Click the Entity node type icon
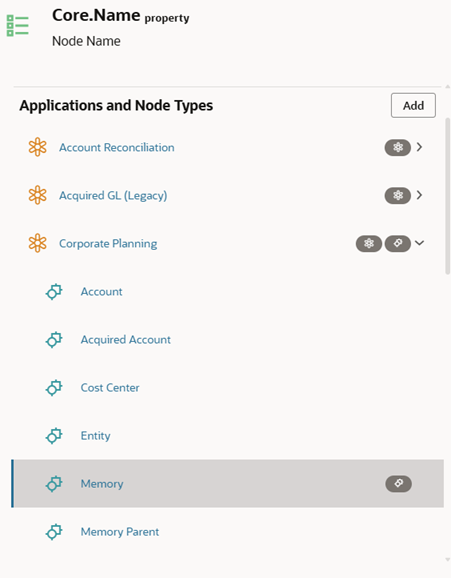This screenshot has width=451, height=578. pyautogui.click(x=54, y=436)
